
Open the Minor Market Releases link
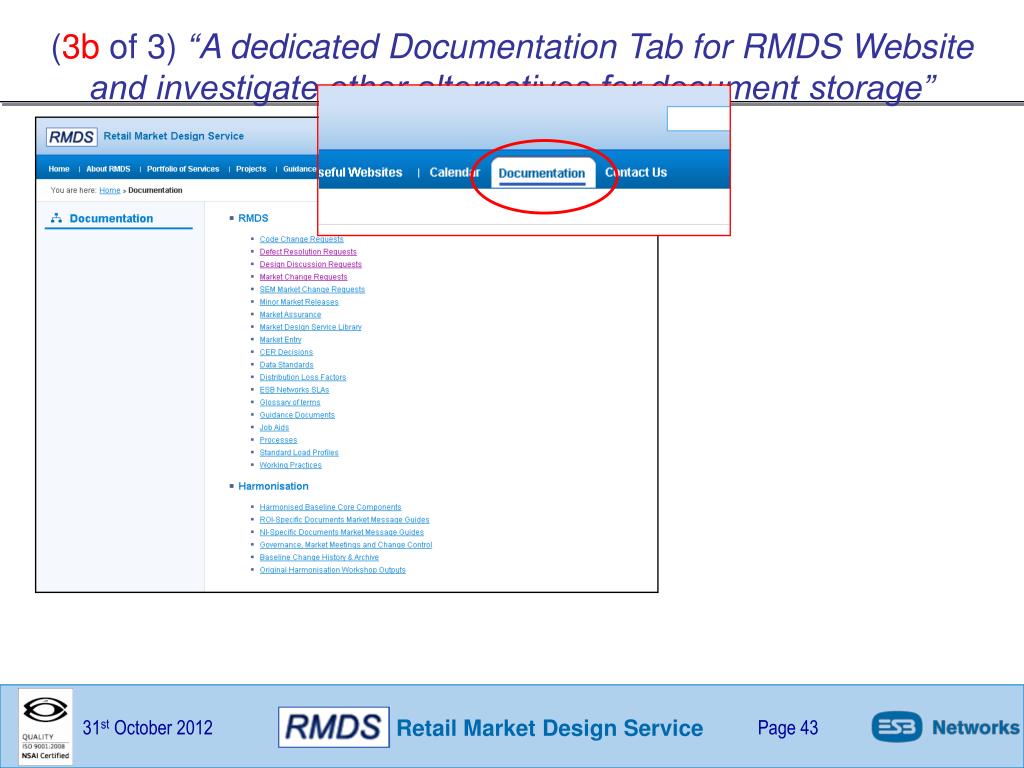pyautogui.click(x=299, y=302)
